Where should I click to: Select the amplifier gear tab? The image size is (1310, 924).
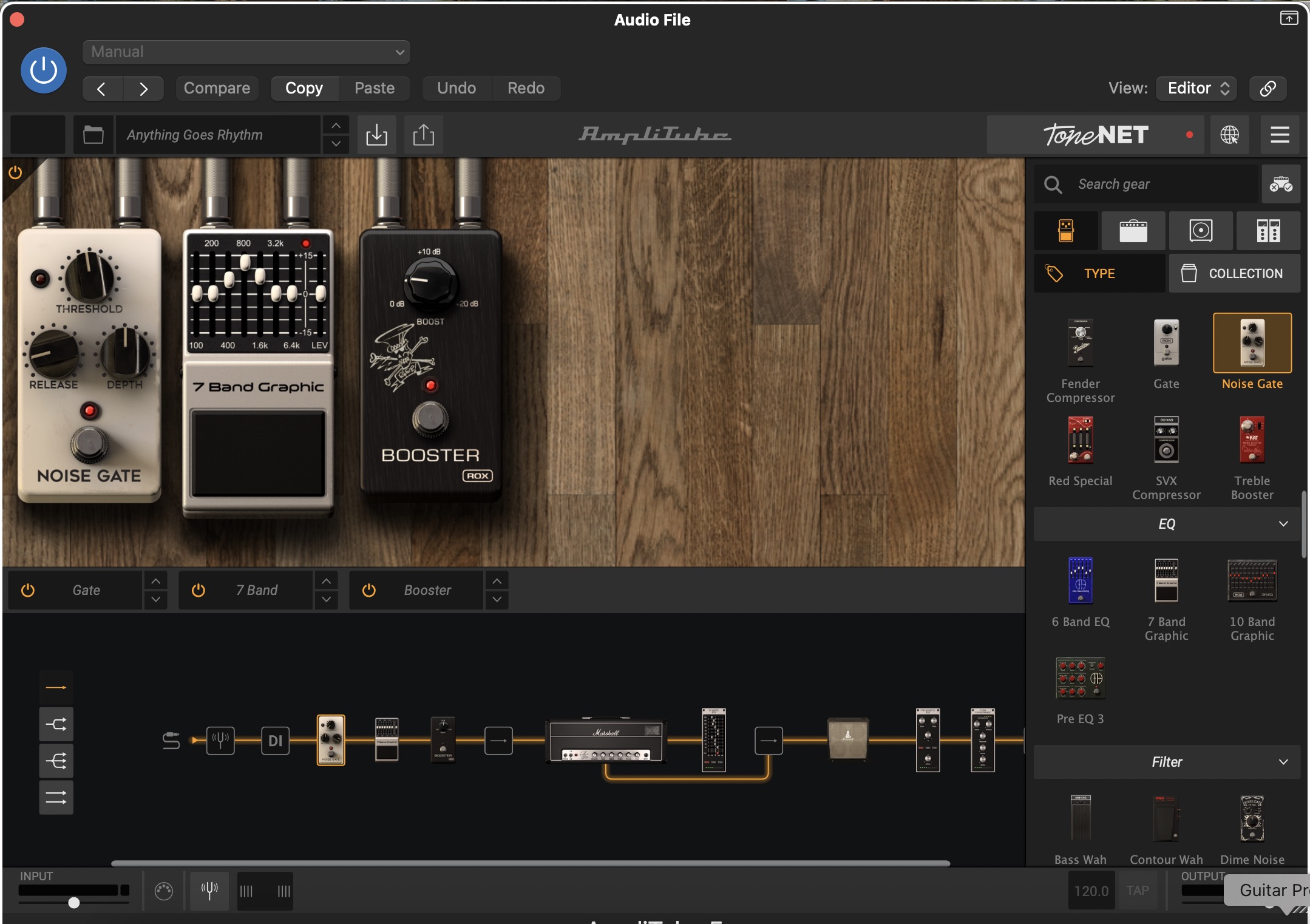coord(1133,231)
